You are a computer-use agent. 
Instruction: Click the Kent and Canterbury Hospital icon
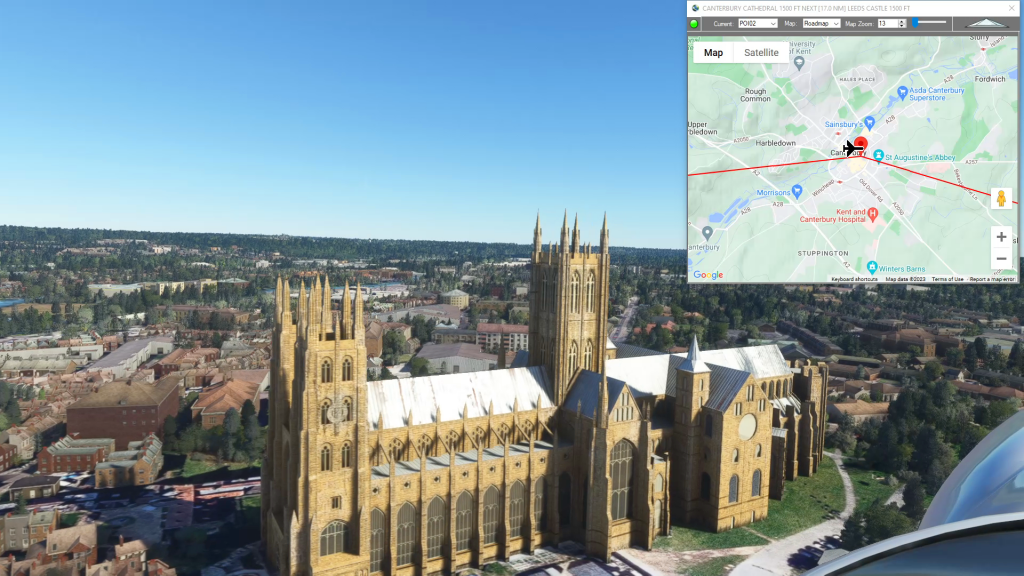click(872, 213)
